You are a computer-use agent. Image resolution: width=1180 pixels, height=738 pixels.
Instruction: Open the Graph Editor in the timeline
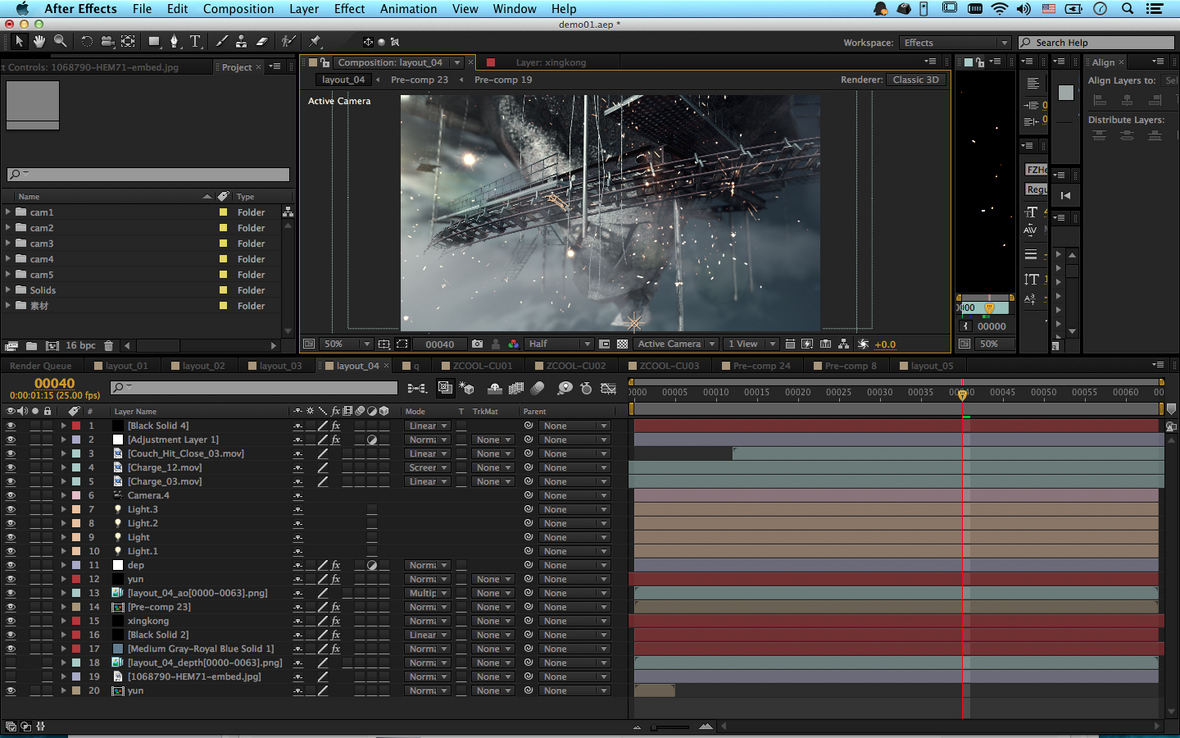[609, 388]
